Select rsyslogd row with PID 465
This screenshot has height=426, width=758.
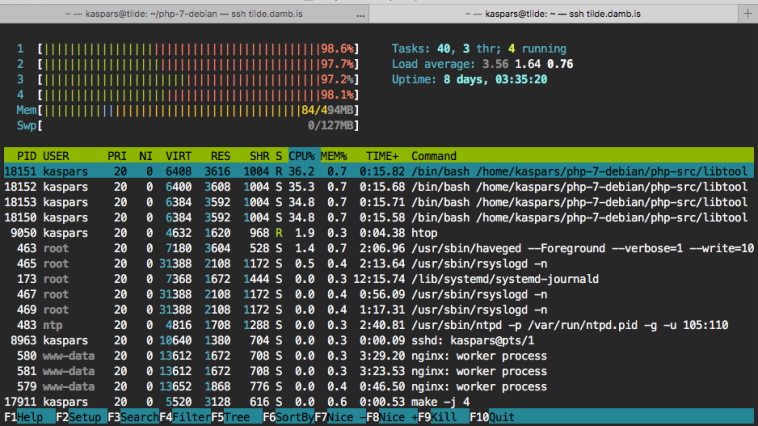tap(379, 264)
